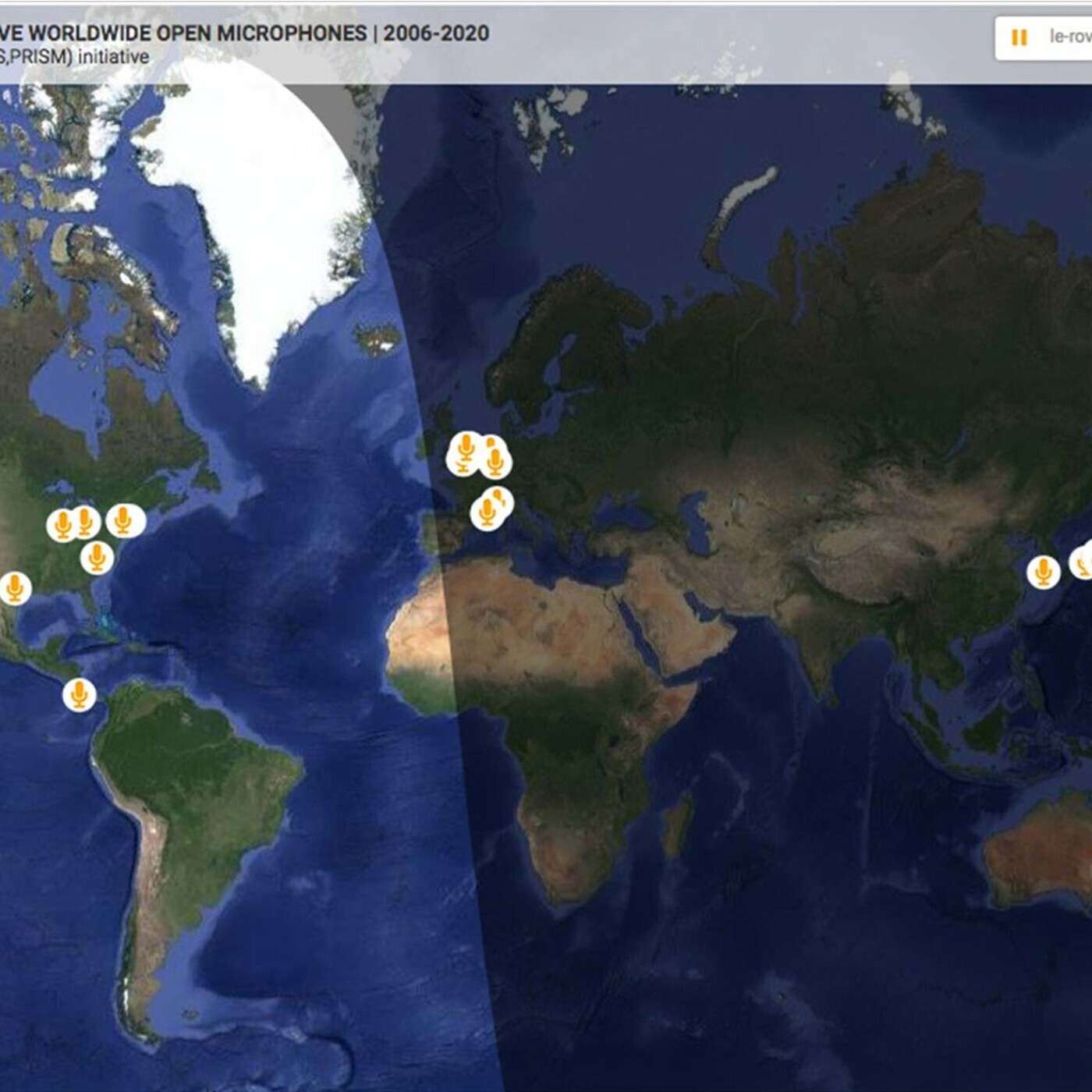Click on Madagascar on the map
Screen dimensions: 1092x1092
678,824
